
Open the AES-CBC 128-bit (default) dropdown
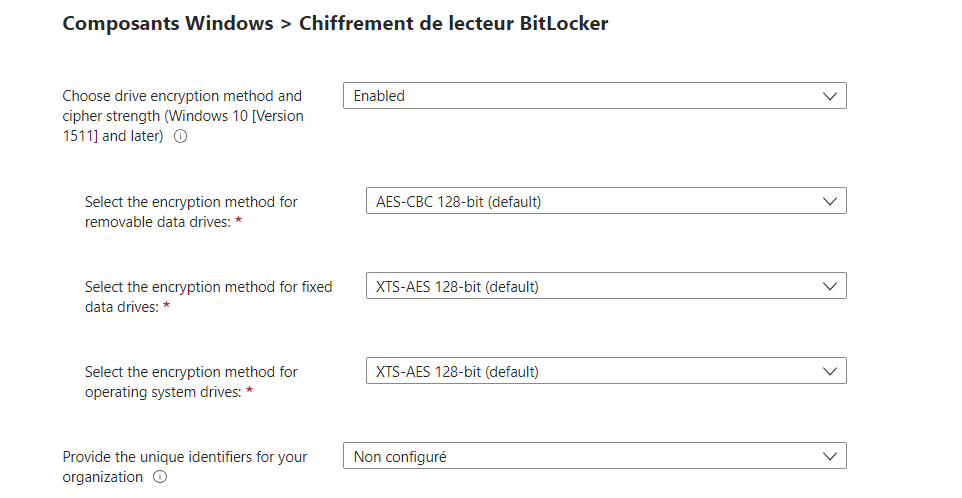tap(606, 201)
